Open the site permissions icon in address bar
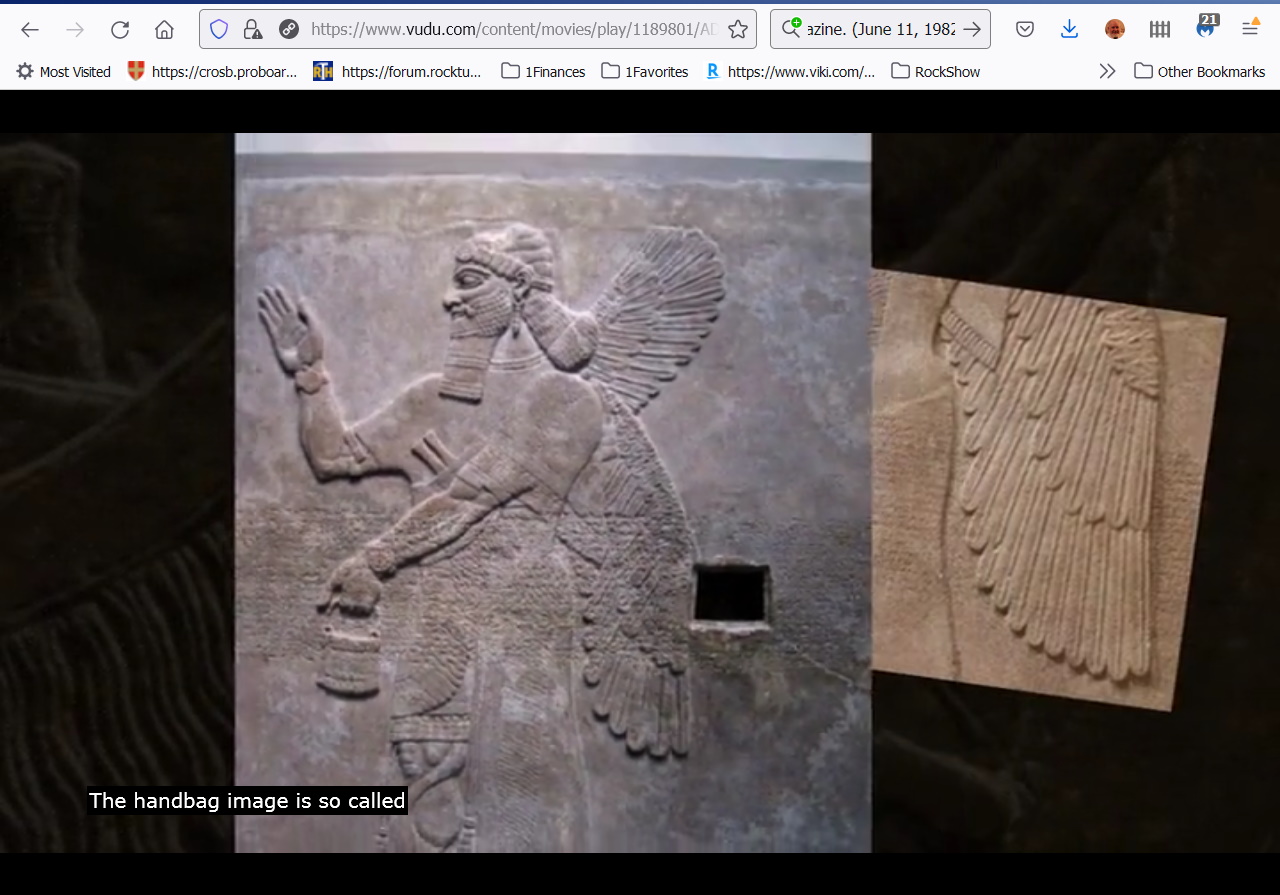 [289, 30]
